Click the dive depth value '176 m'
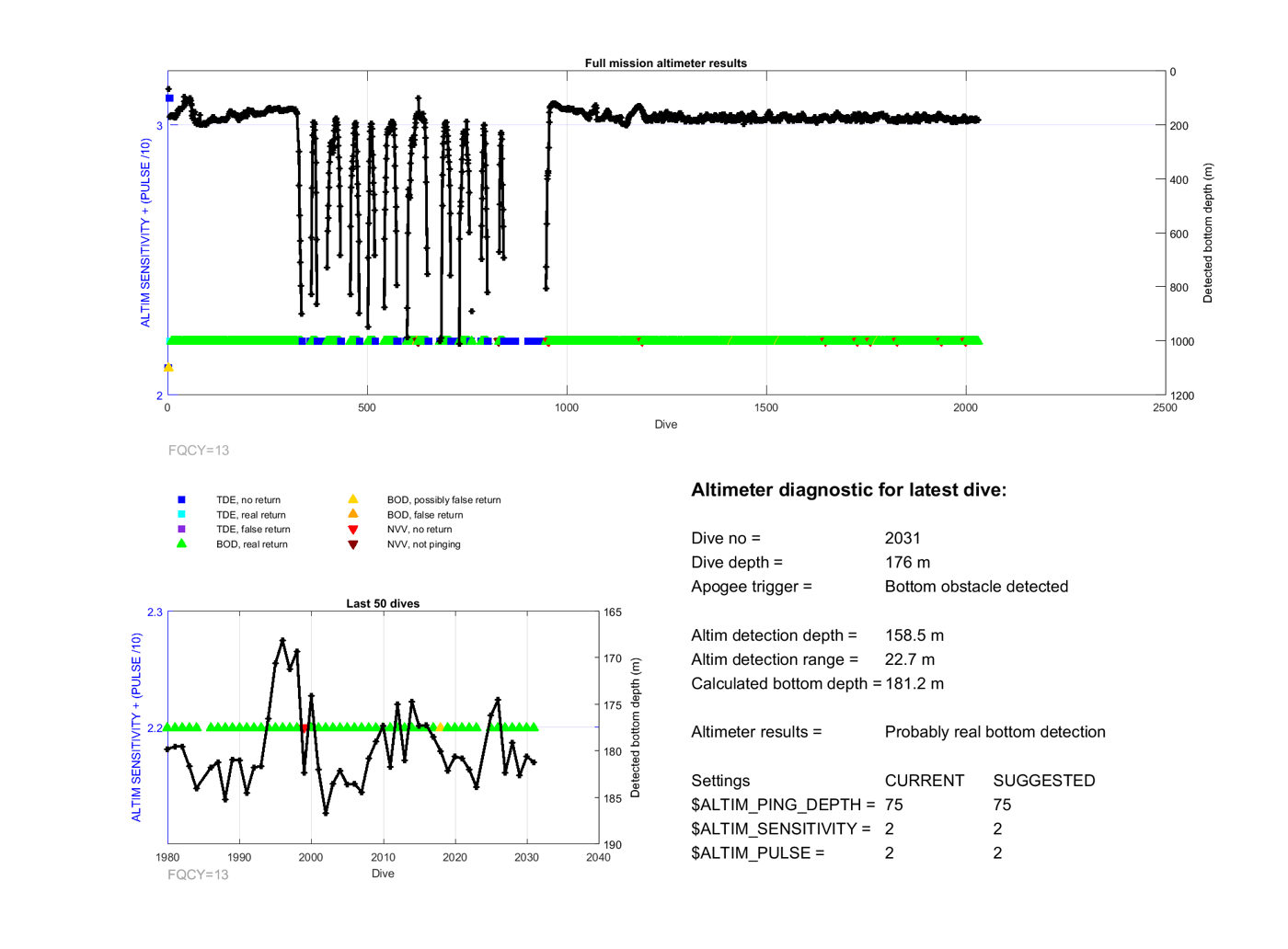 tap(907, 562)
